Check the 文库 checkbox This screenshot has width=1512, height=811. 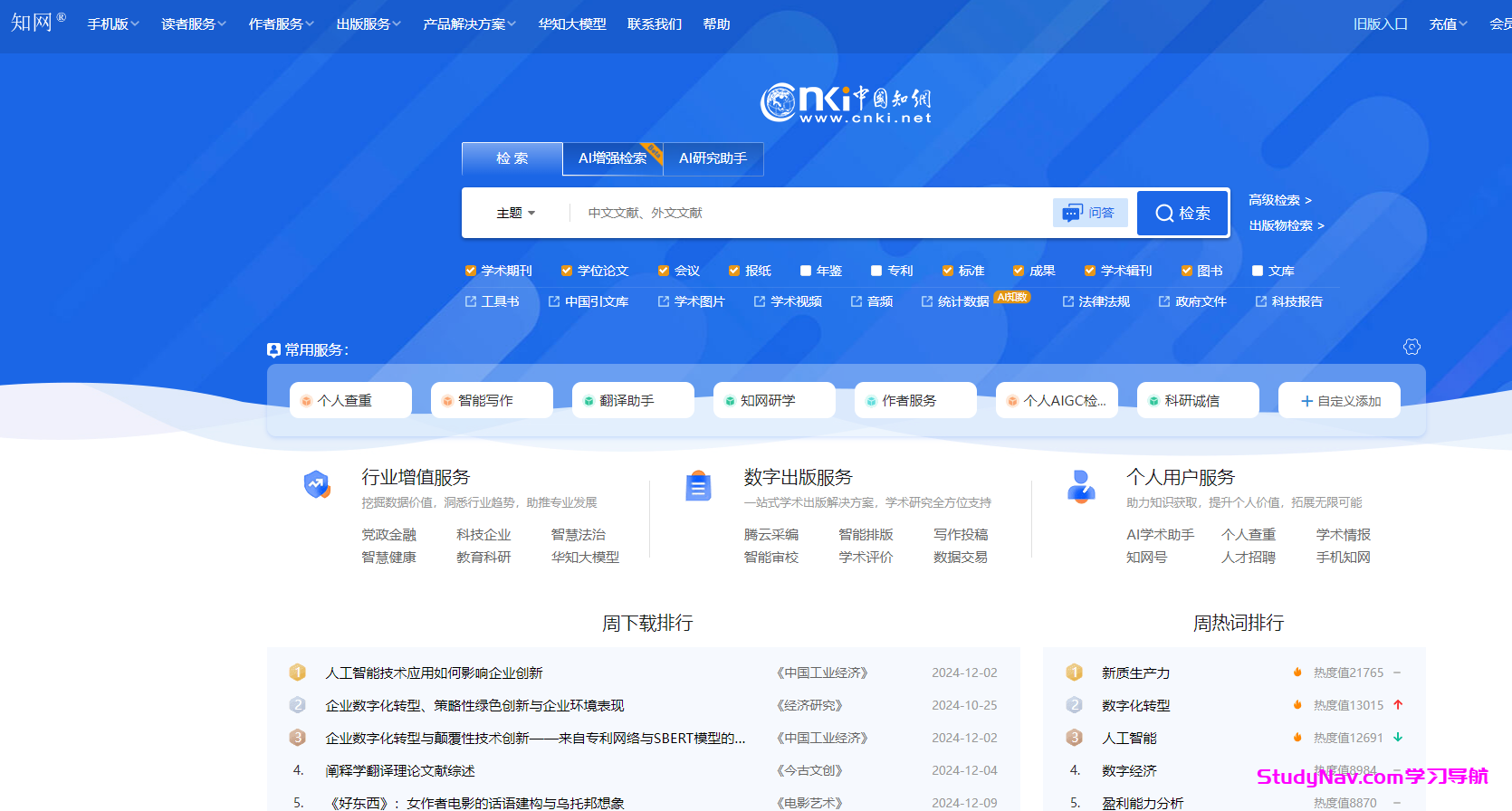pyautogui.click(x=1258, y=271)
